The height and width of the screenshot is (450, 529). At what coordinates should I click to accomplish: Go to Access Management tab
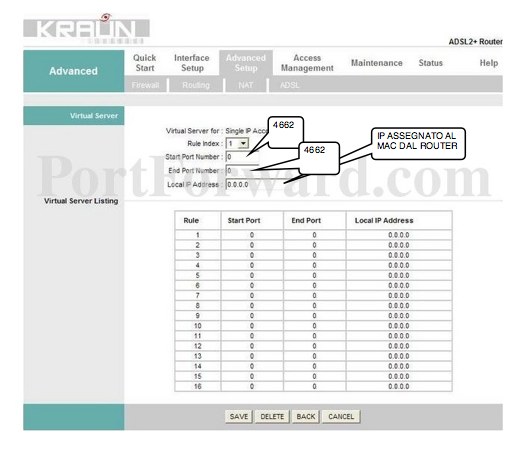click(x=307, y=63)
